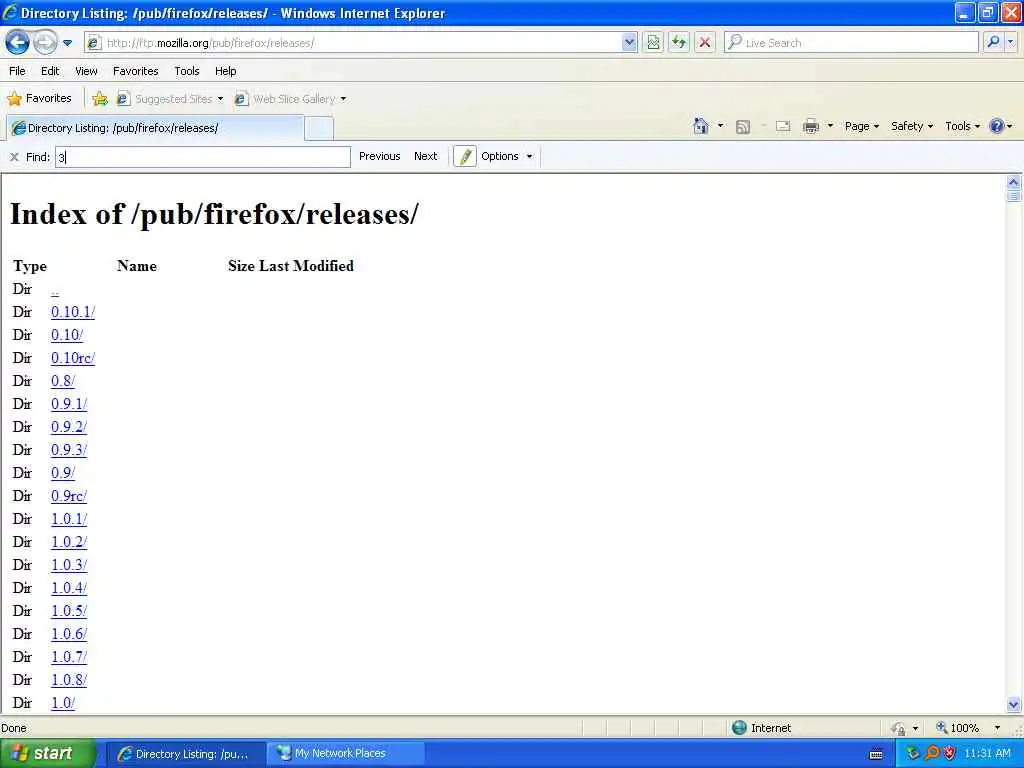Viewport: 1024px width, 768px height.
Task: Open the 1.0.8/ directory link
Action: [x=69, y=680]
